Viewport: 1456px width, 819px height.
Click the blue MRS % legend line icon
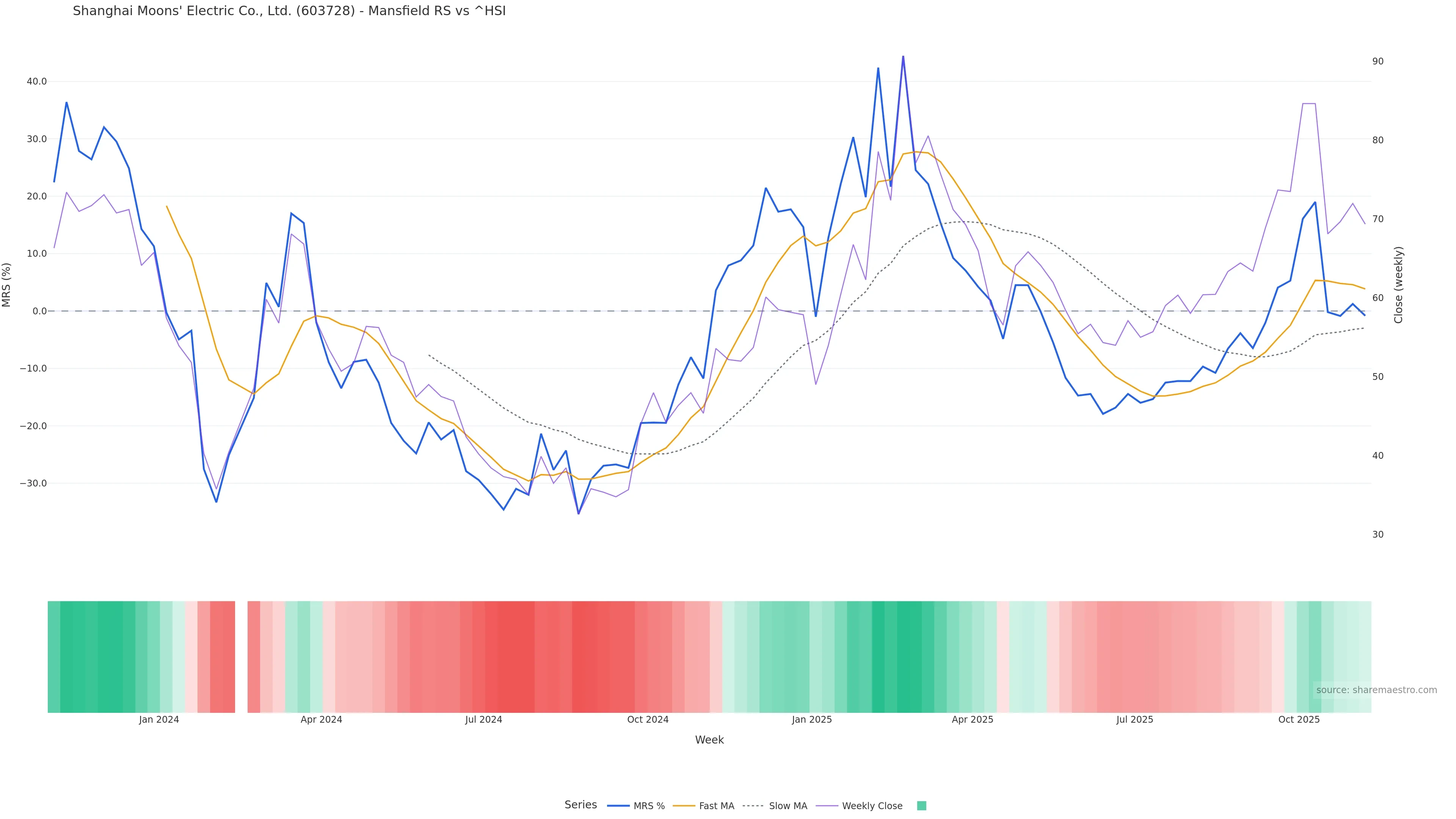pos(618,806)
